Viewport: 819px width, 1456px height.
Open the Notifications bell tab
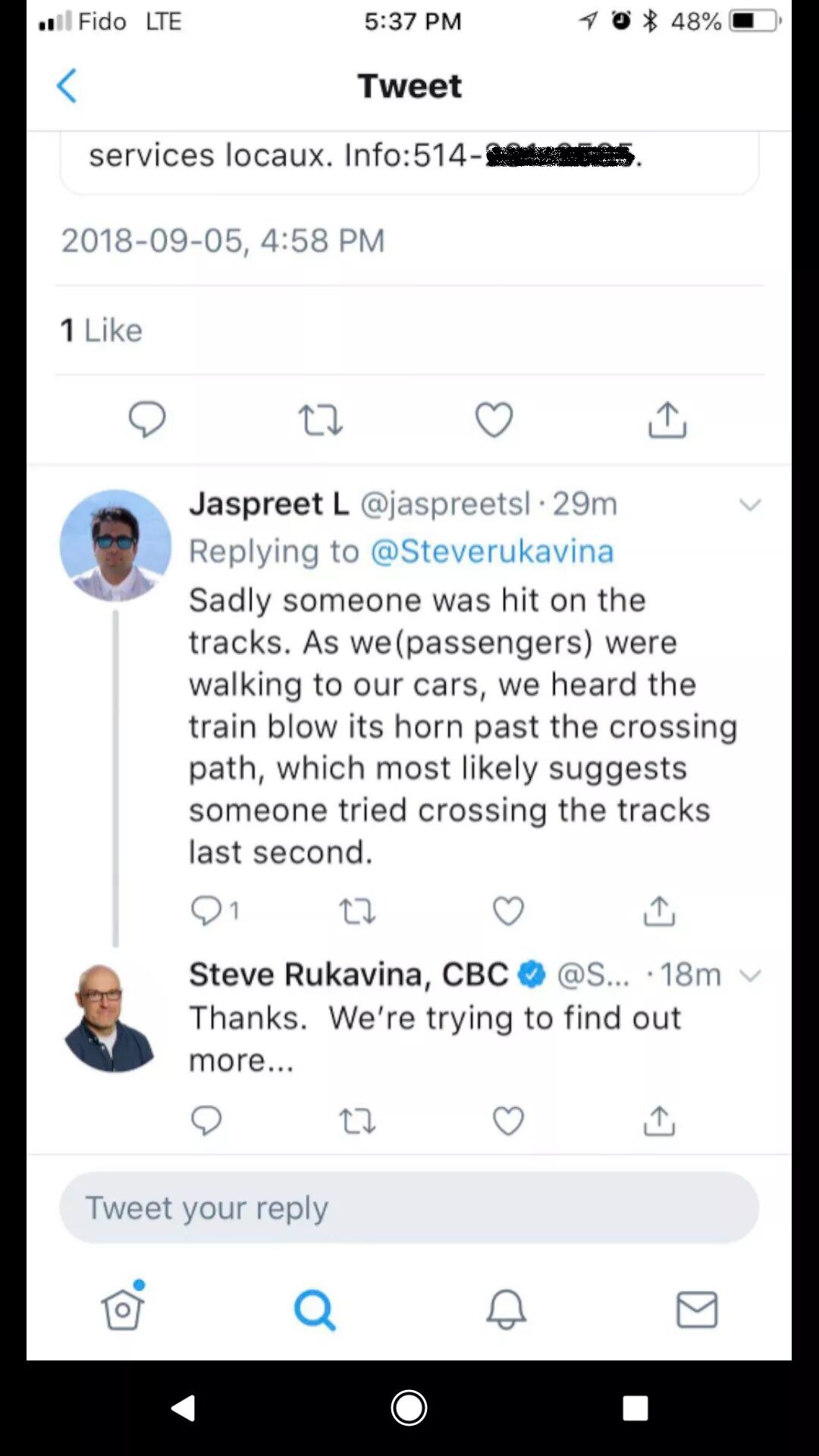pyautogui.click(x=506, y=1309)
